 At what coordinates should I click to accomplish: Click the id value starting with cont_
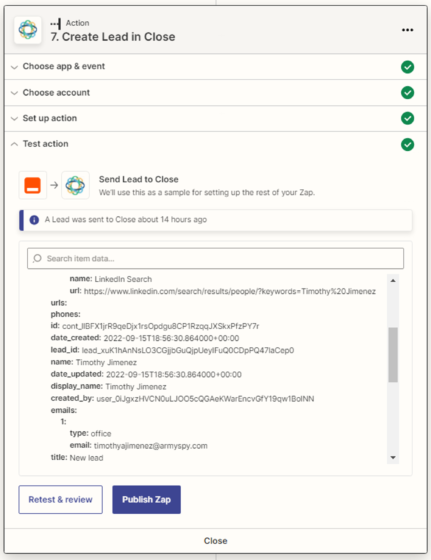(x=161, y=326)
